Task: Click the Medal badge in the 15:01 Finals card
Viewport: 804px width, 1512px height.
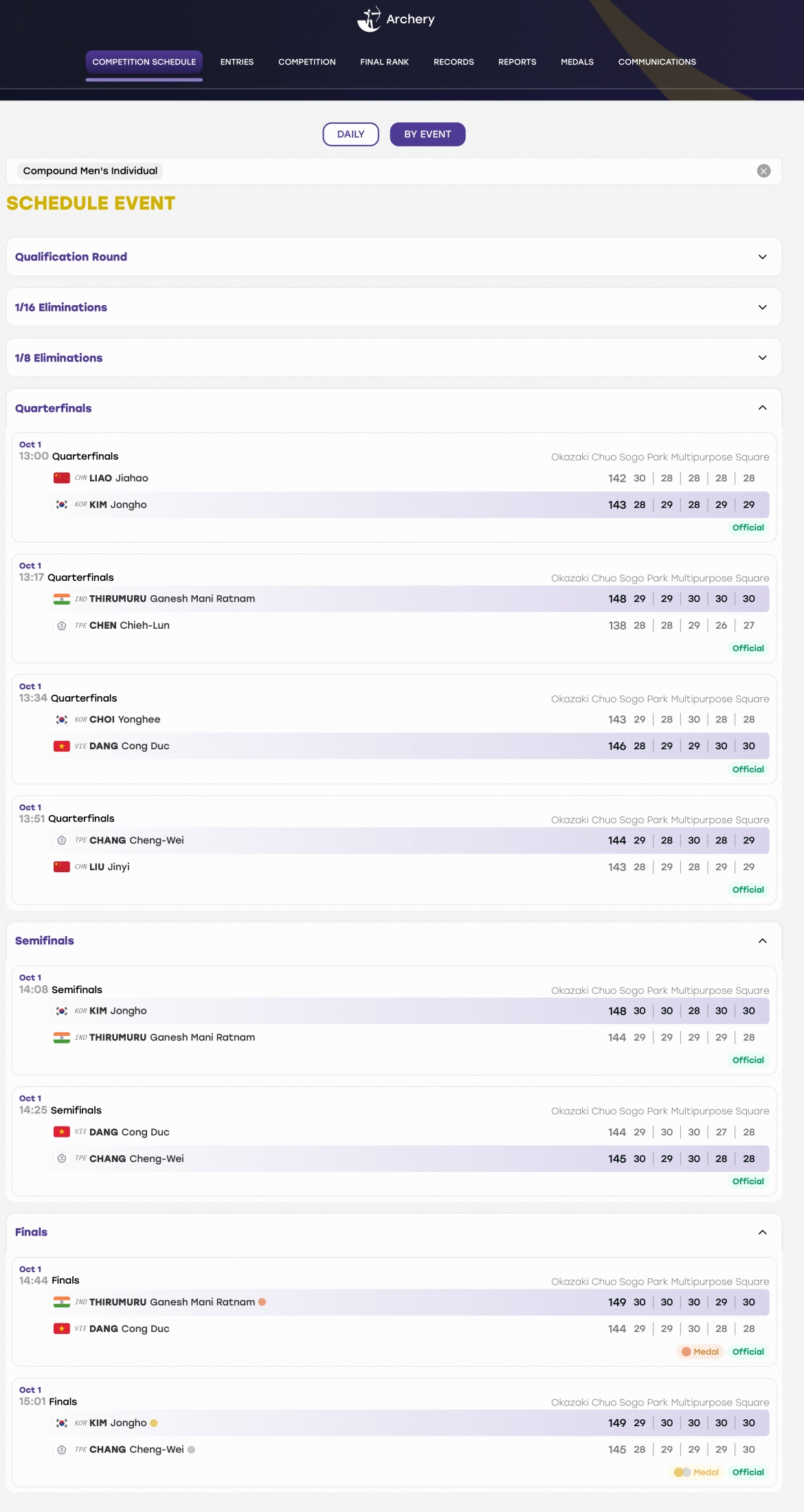Action: coord(697,1472)
